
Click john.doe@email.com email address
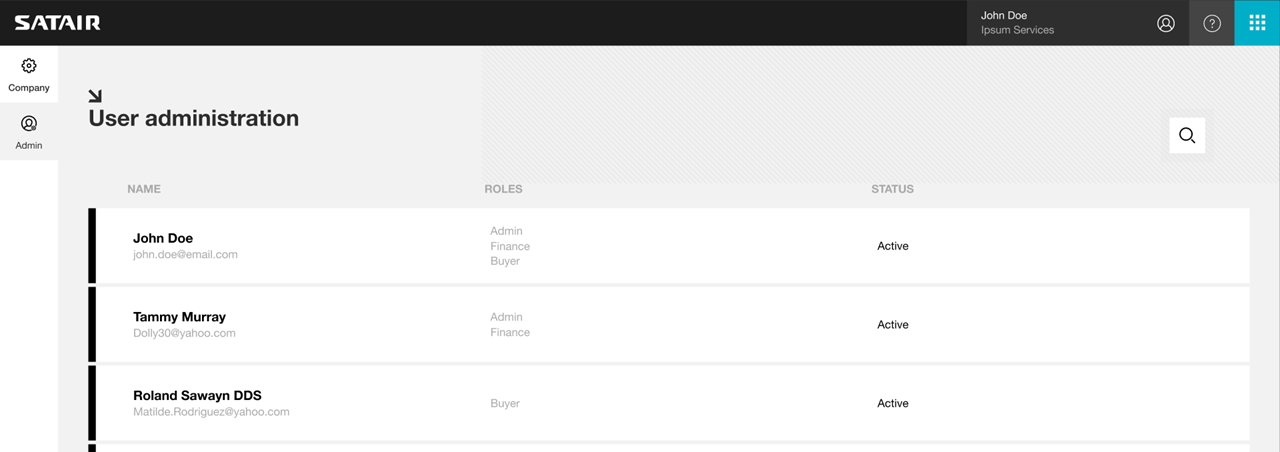(185, 255)
